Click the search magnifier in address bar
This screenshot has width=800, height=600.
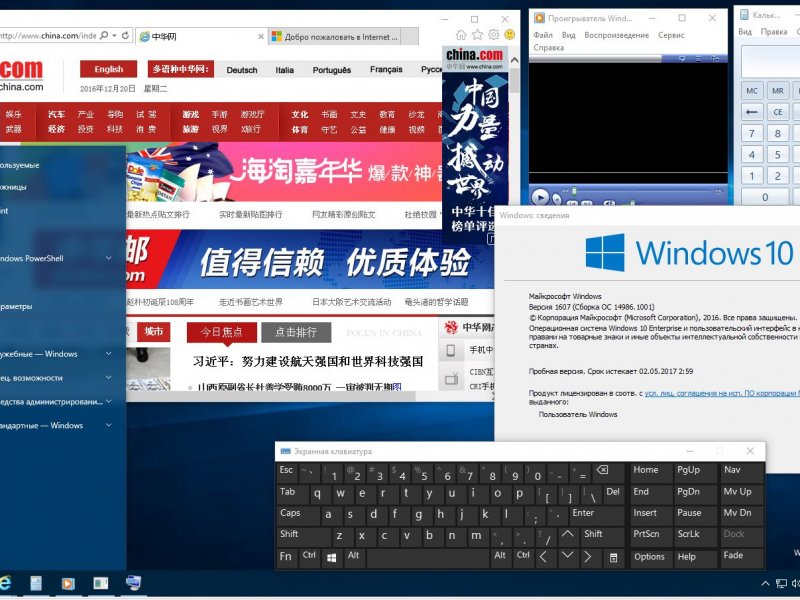(x=104, y=35)
